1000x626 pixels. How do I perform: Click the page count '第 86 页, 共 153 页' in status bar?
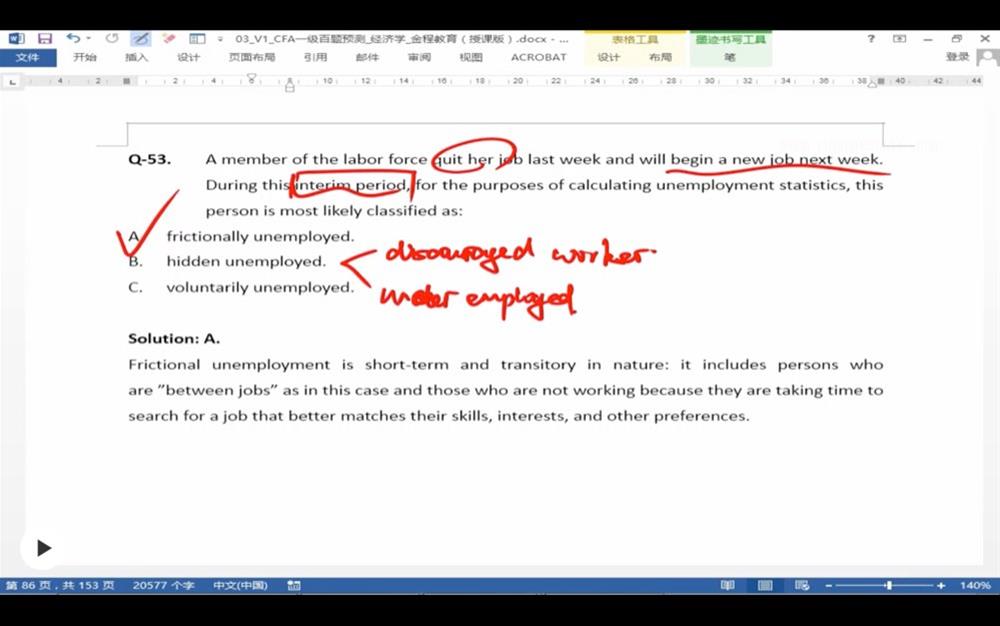[x=60, y=585]
